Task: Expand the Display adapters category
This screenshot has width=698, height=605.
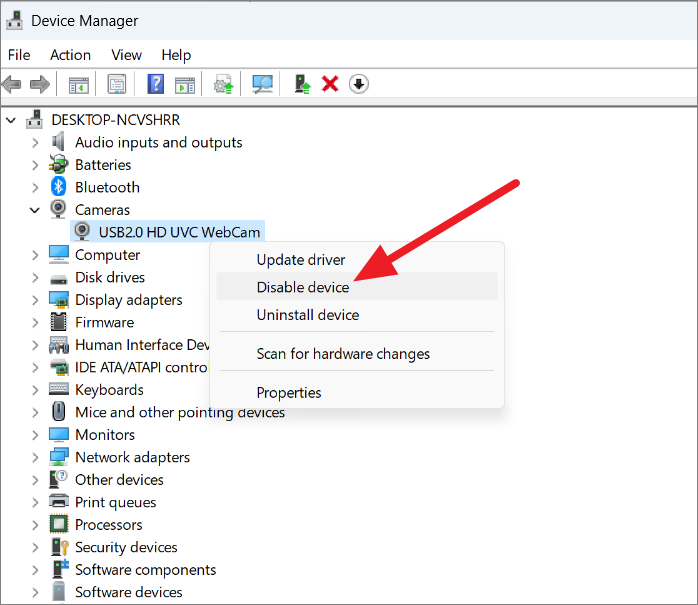Action: click(35, 300)
